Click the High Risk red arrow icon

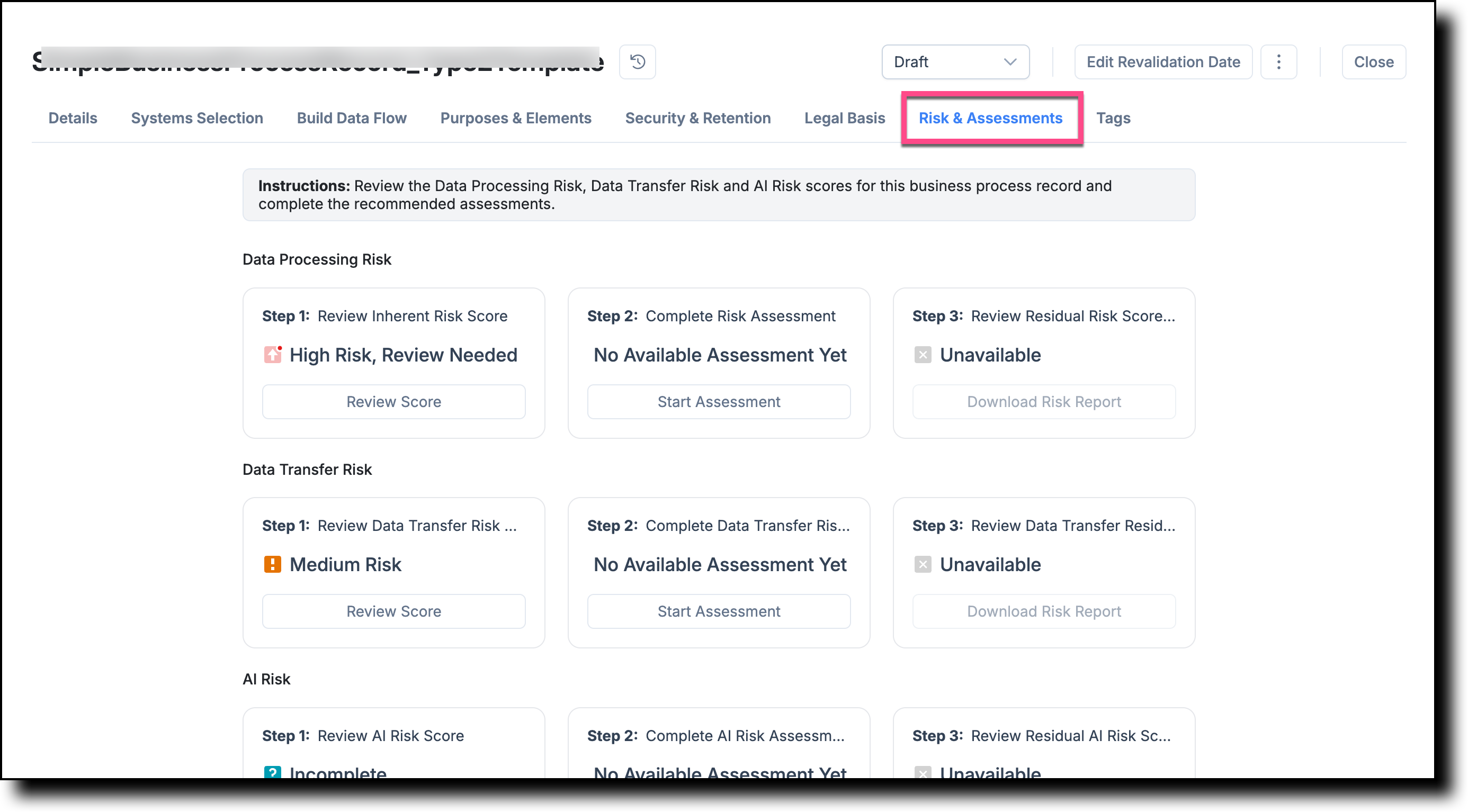272,354
